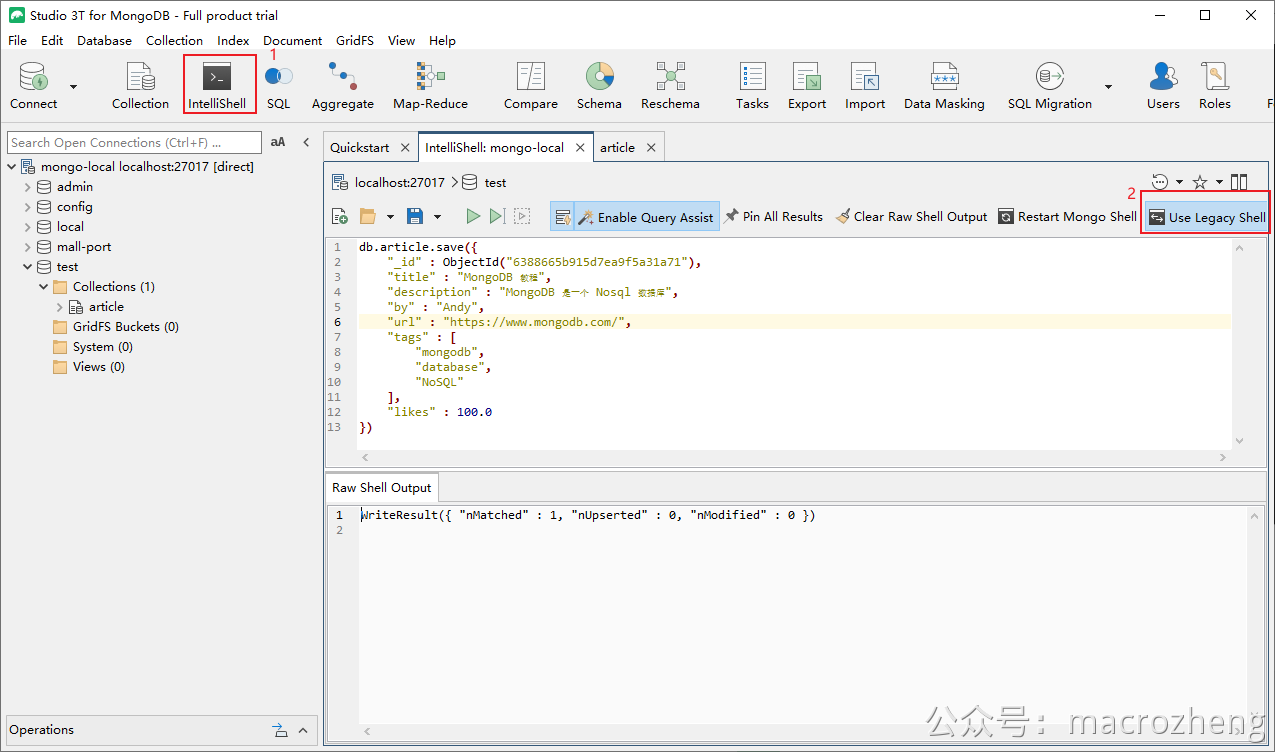Viewport: 1275px width, 752px height.
Task: Open the SQL Migration tool
Action: point(1050,85)
